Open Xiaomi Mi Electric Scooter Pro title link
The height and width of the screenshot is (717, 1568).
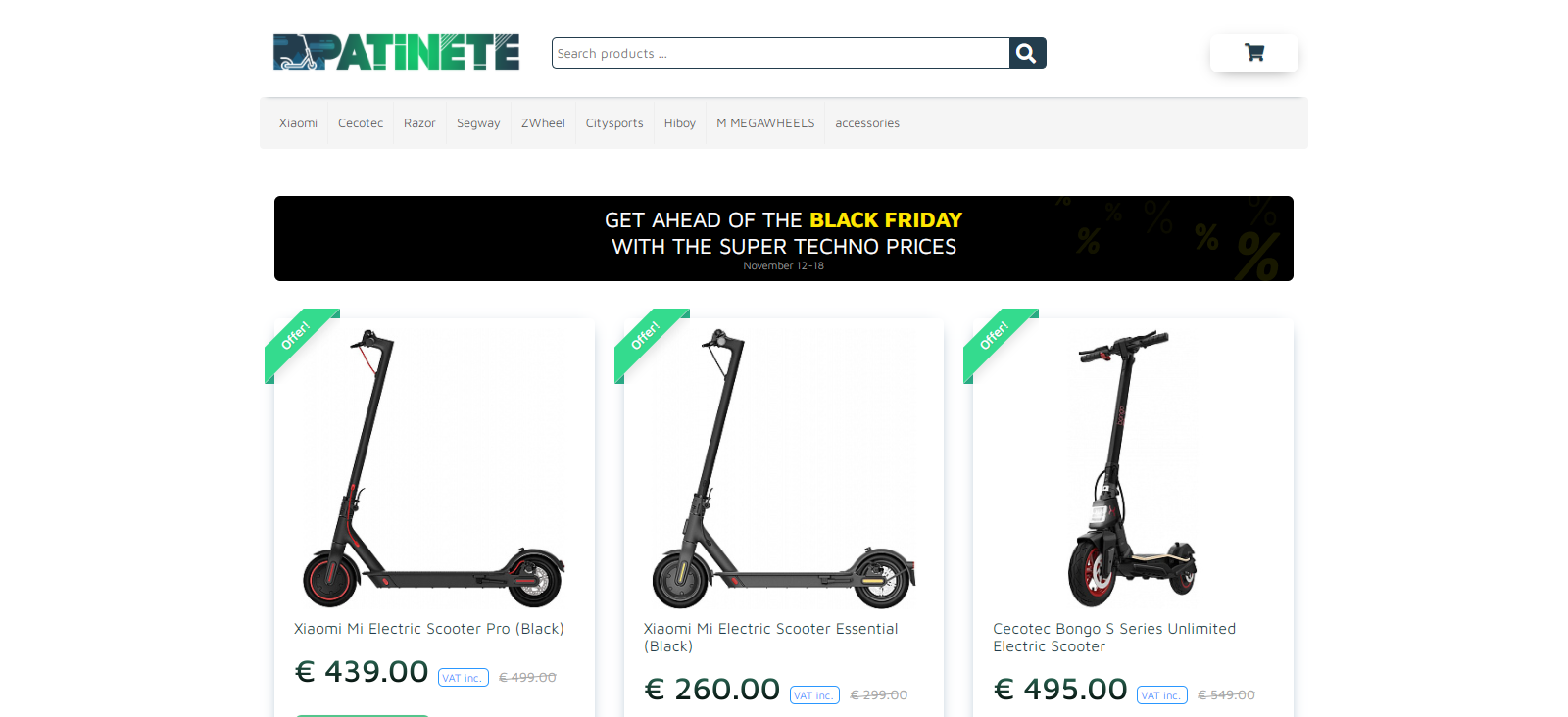(429, 629)
